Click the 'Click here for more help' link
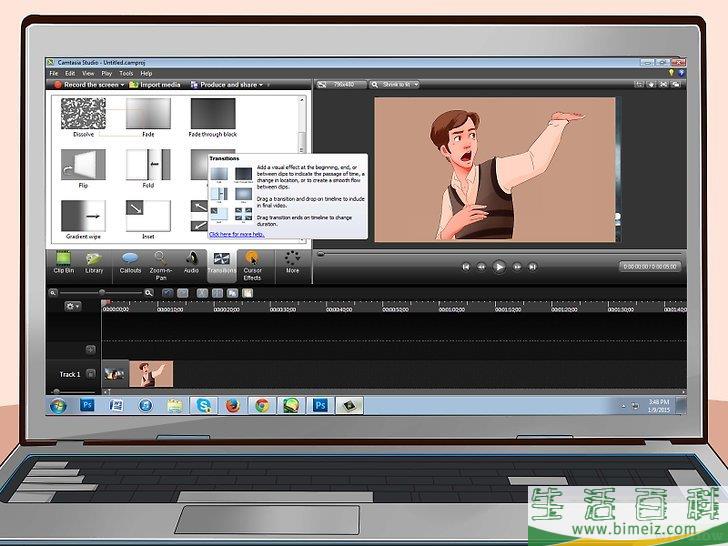Viewport: 728px width, 546px height. tap(237, 234)
